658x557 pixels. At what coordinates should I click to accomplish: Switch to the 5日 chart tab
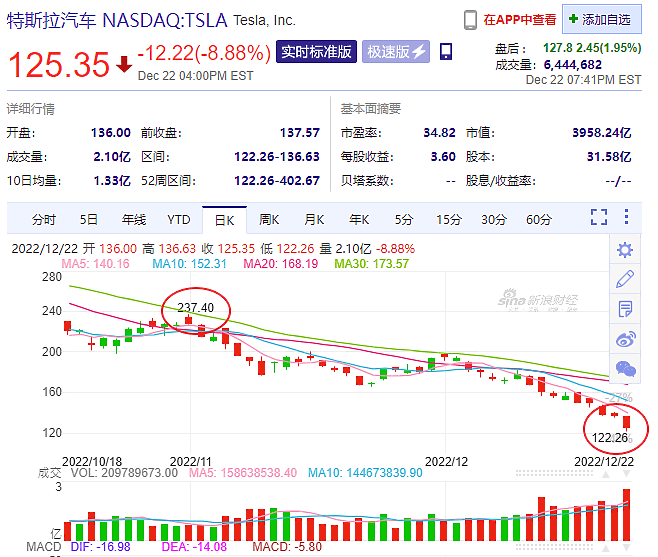click(89, 220)
